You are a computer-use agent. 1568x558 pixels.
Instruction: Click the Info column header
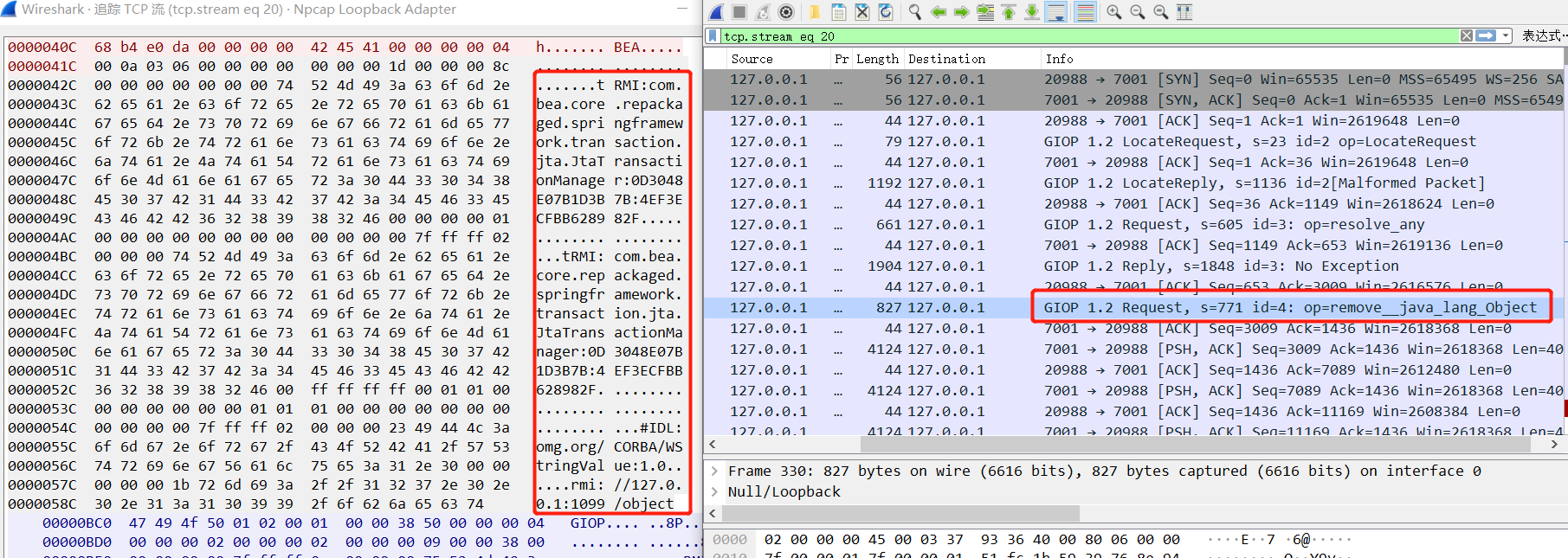coord(1059,59)
